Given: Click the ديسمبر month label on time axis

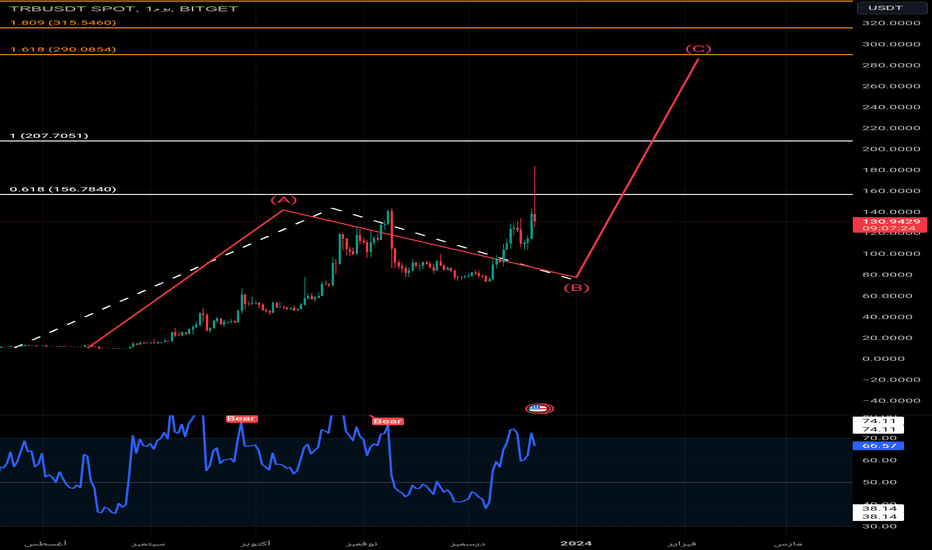Looking at the screenshot, I should click(x=467, y=543).
